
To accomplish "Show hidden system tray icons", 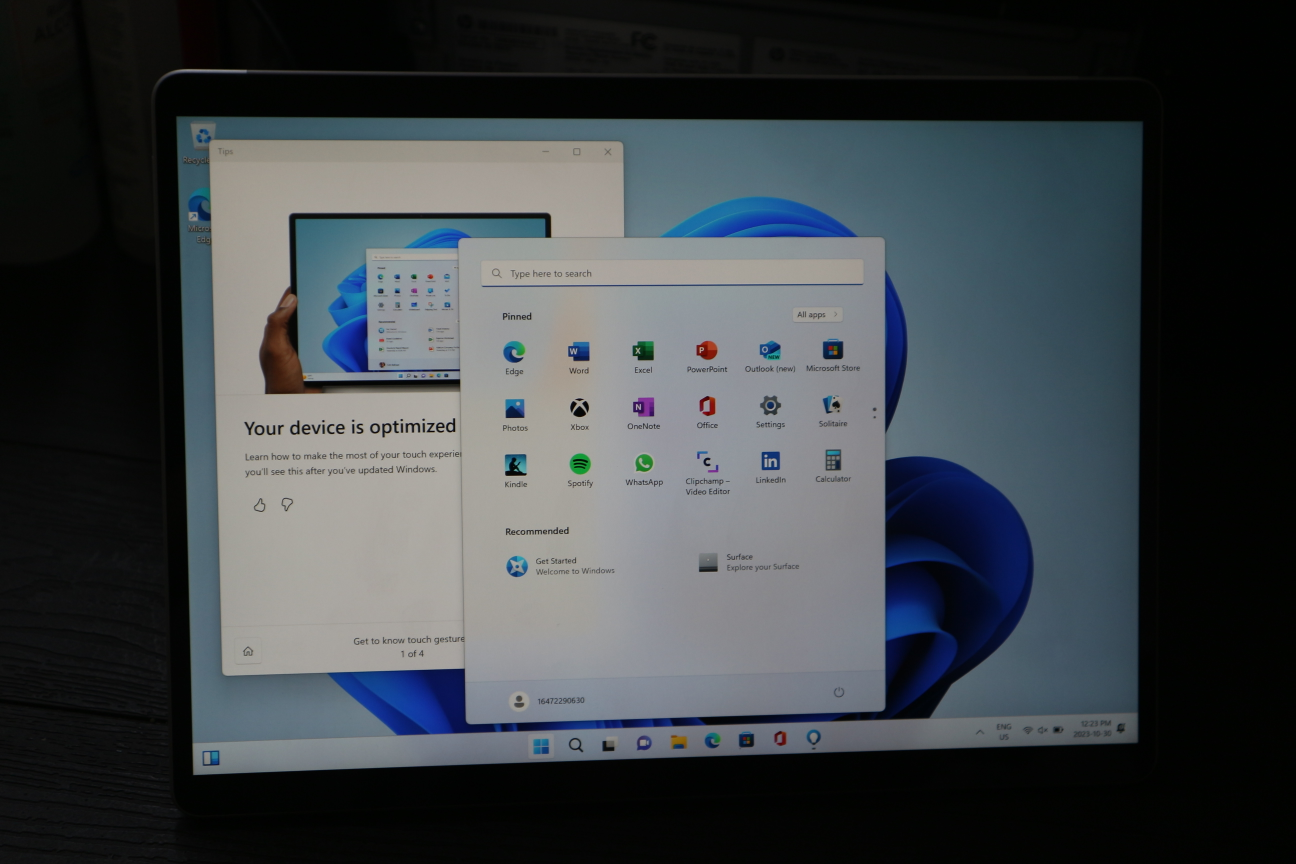I will (980, 732).
